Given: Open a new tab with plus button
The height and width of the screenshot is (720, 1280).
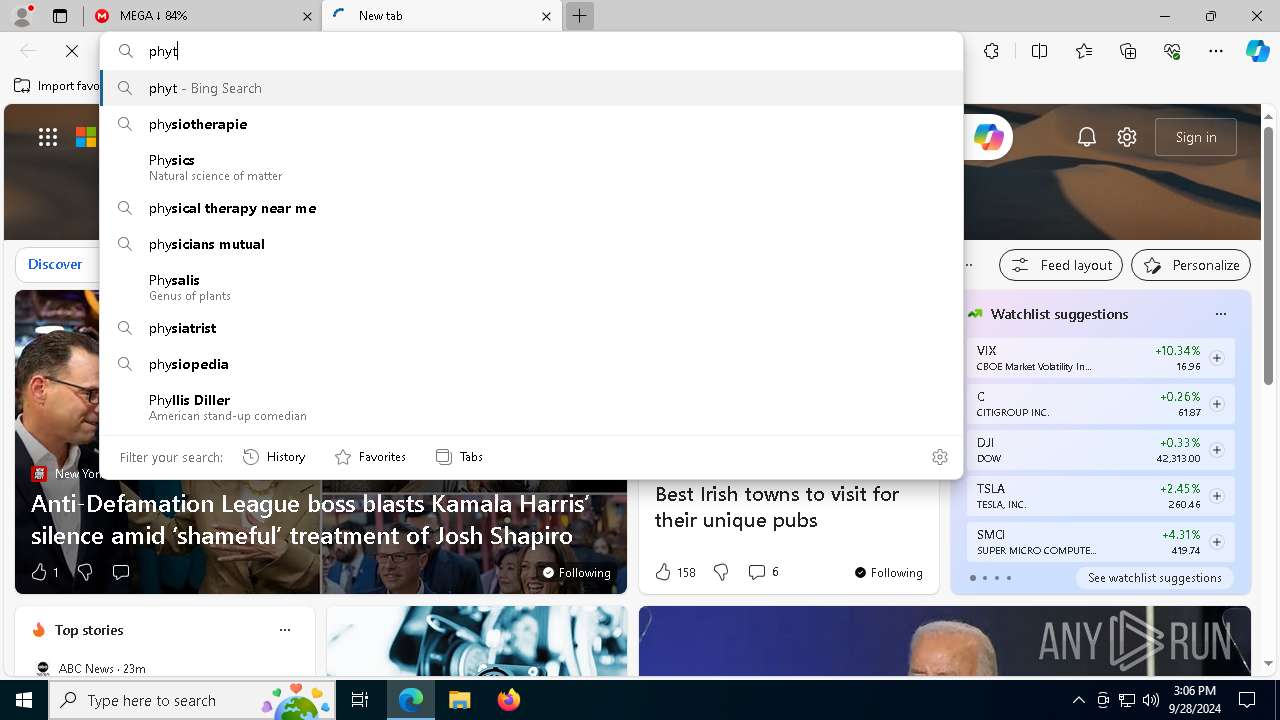Looking at the screenshot, I should 579,16.
